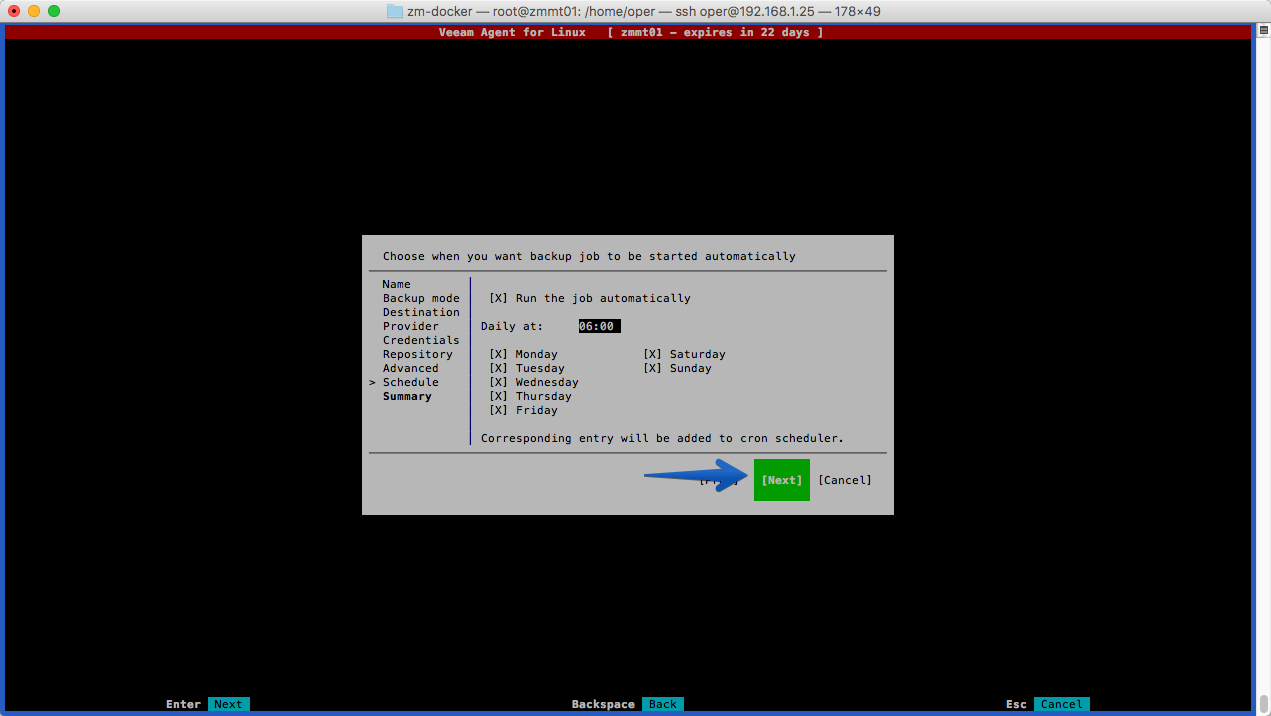Uncheck the Monday checkbox
Image resolution: width=1271 pixels, height=716 pixels.
point(498,354)
